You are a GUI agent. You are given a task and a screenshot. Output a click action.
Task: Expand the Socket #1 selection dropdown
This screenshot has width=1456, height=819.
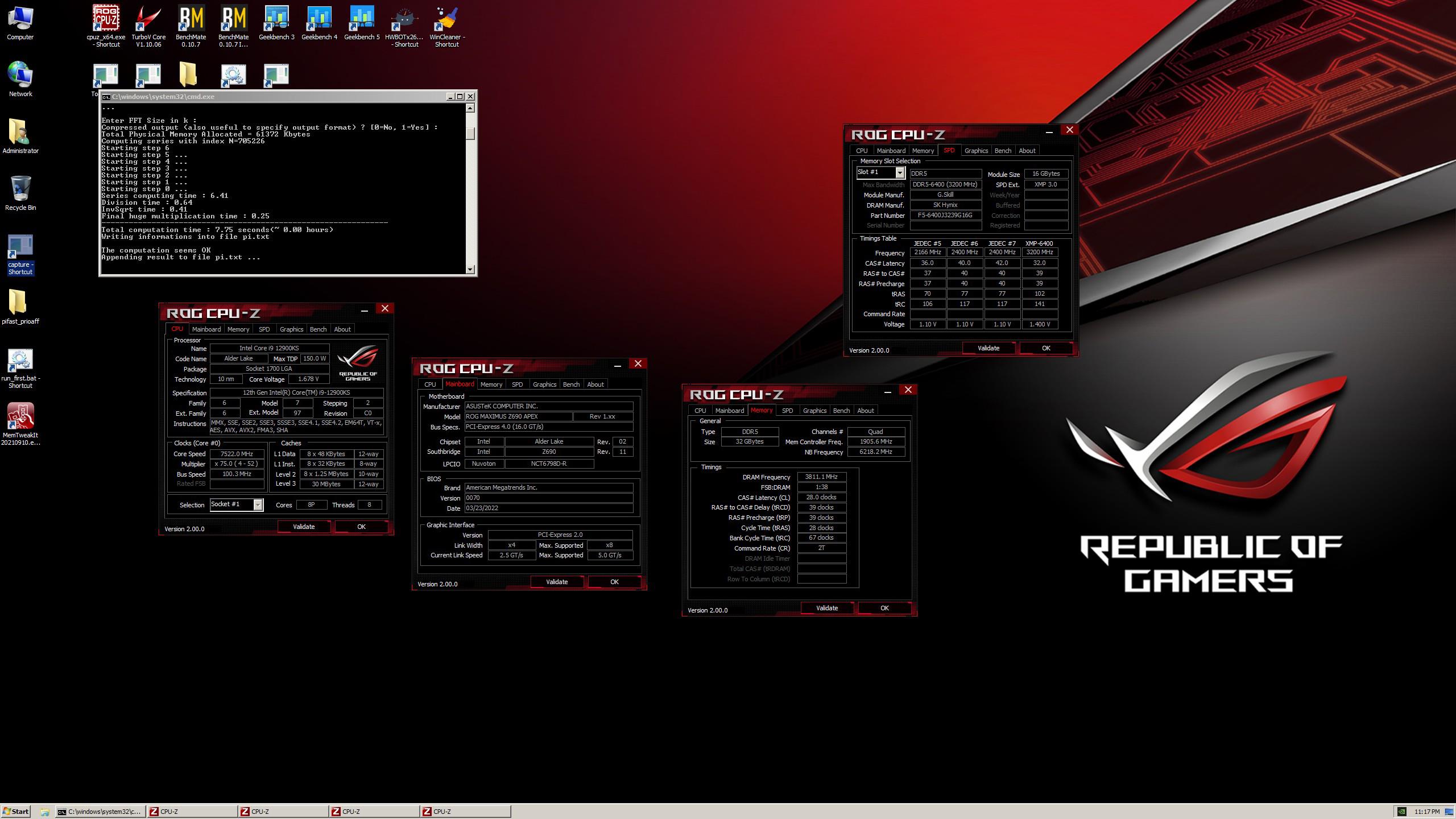click(258, 504)
